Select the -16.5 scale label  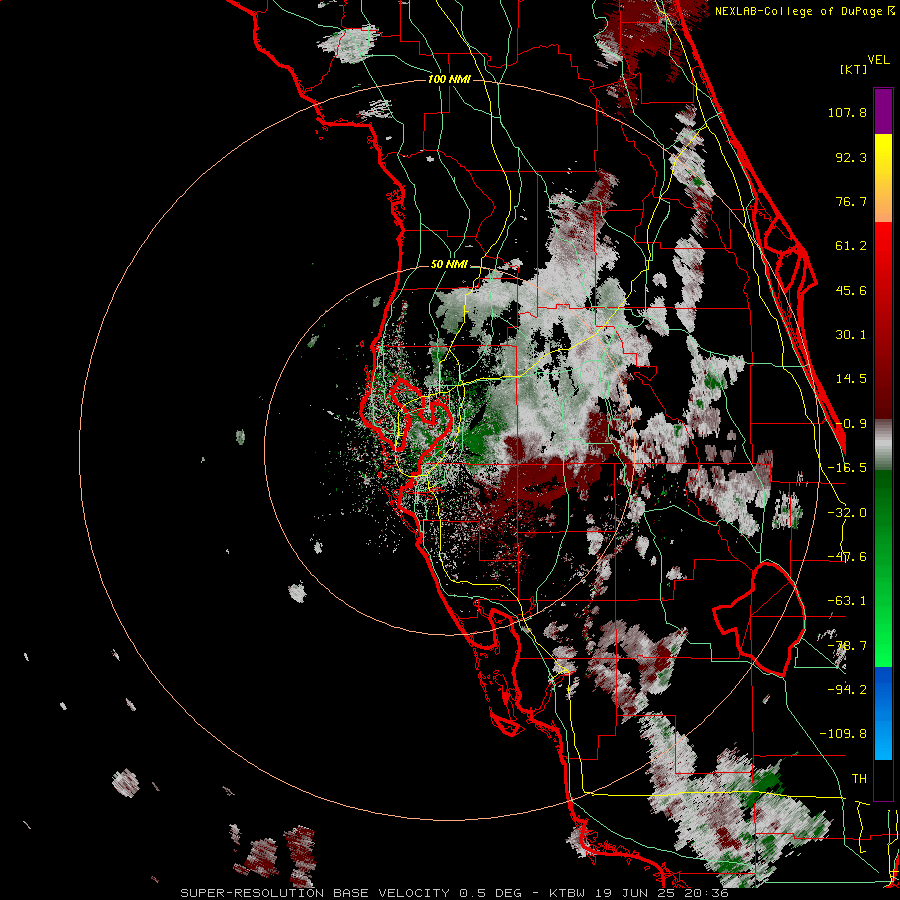(847, 468)
